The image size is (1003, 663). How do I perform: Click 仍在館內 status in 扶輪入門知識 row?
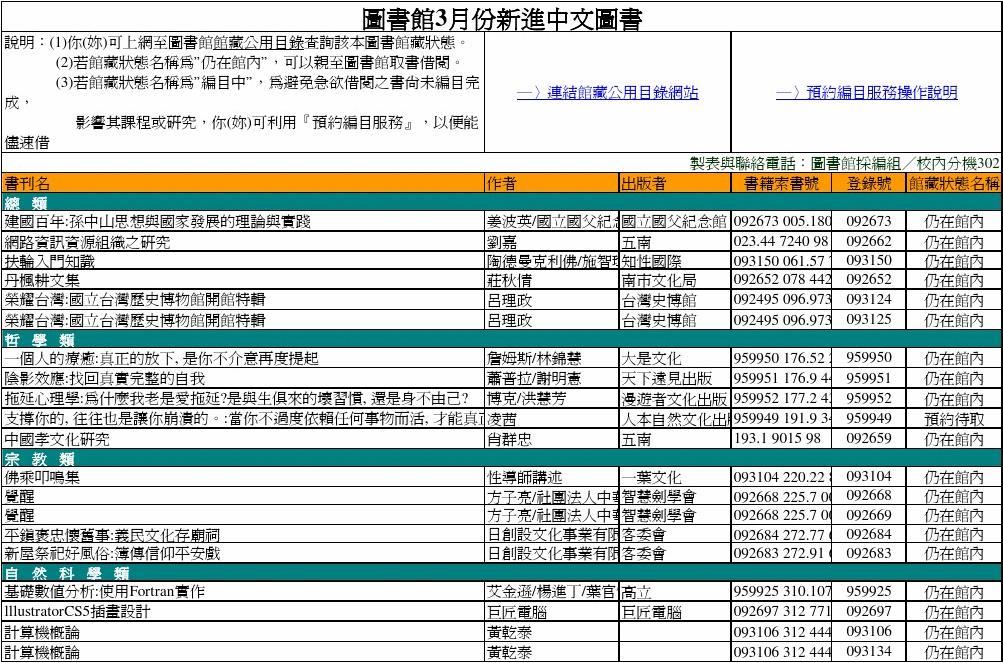coord(954,261)
